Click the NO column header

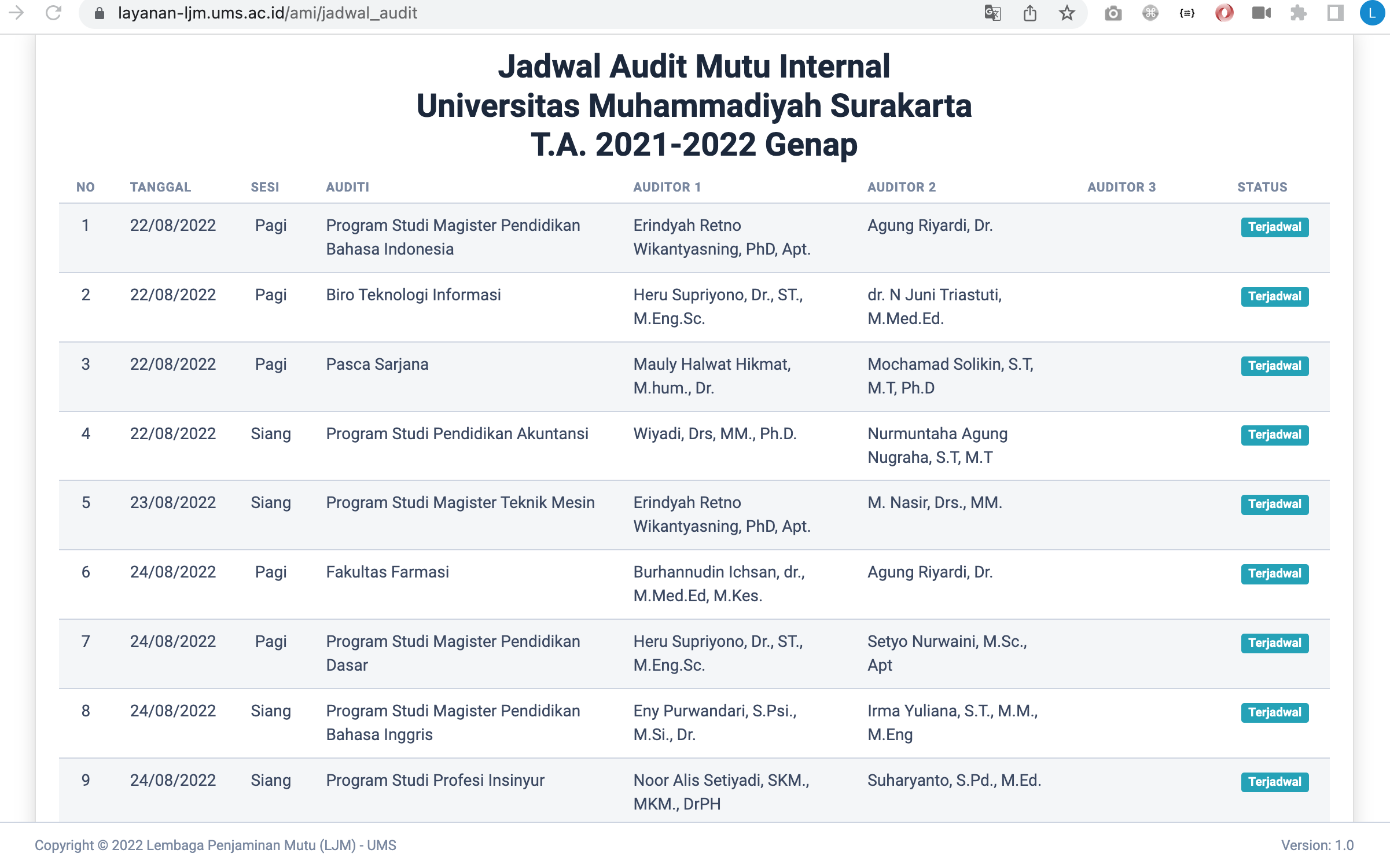click(x=86, y=187)
